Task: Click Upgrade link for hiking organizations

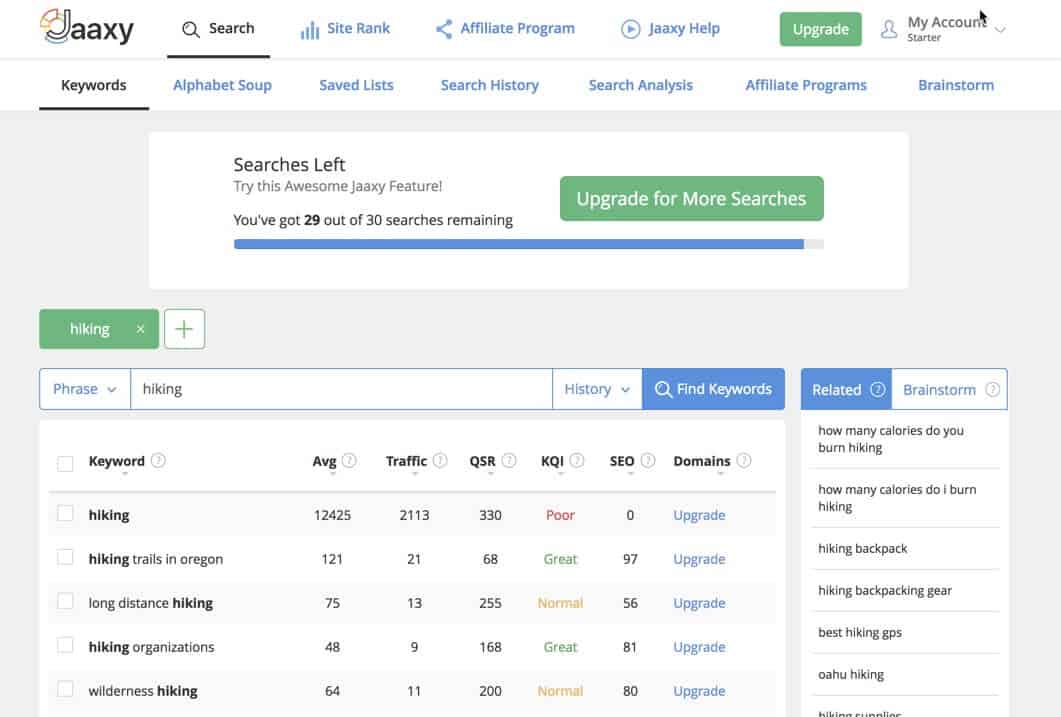Action: (699, 647)
